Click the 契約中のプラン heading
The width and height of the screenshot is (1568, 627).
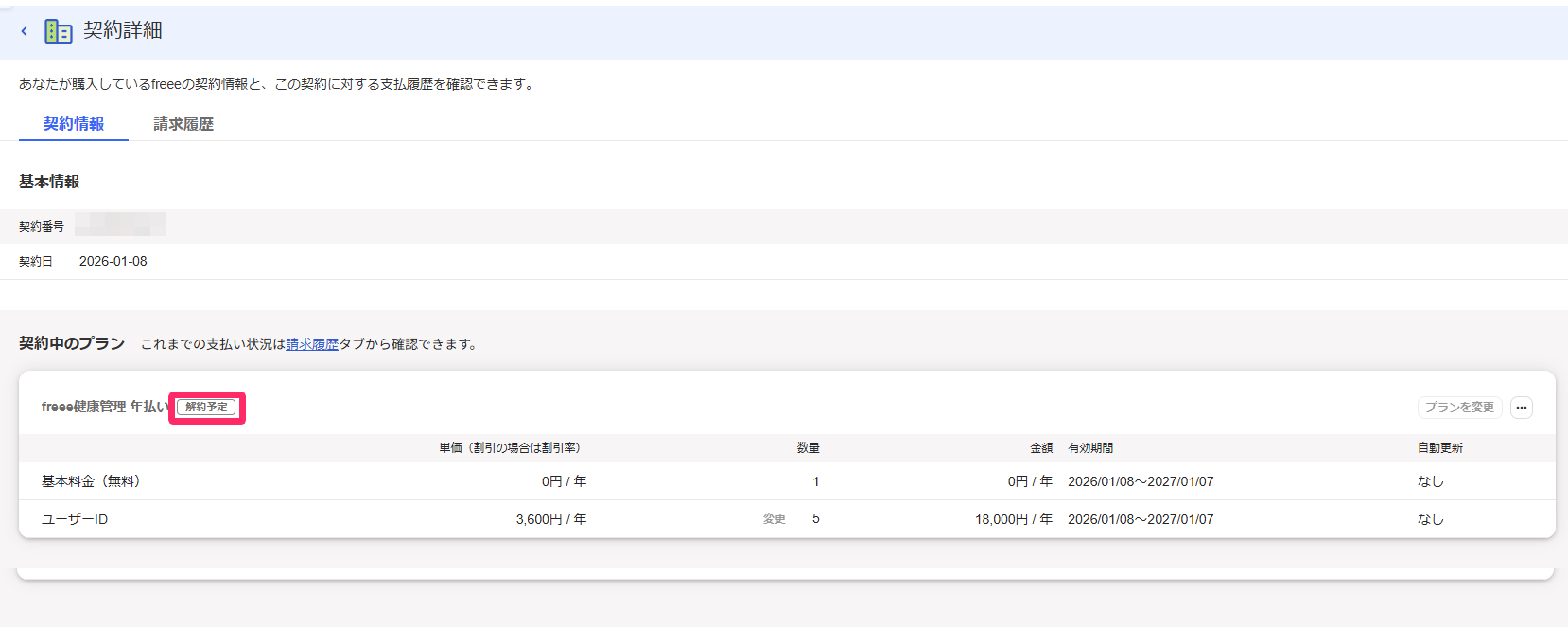(72, 343)
